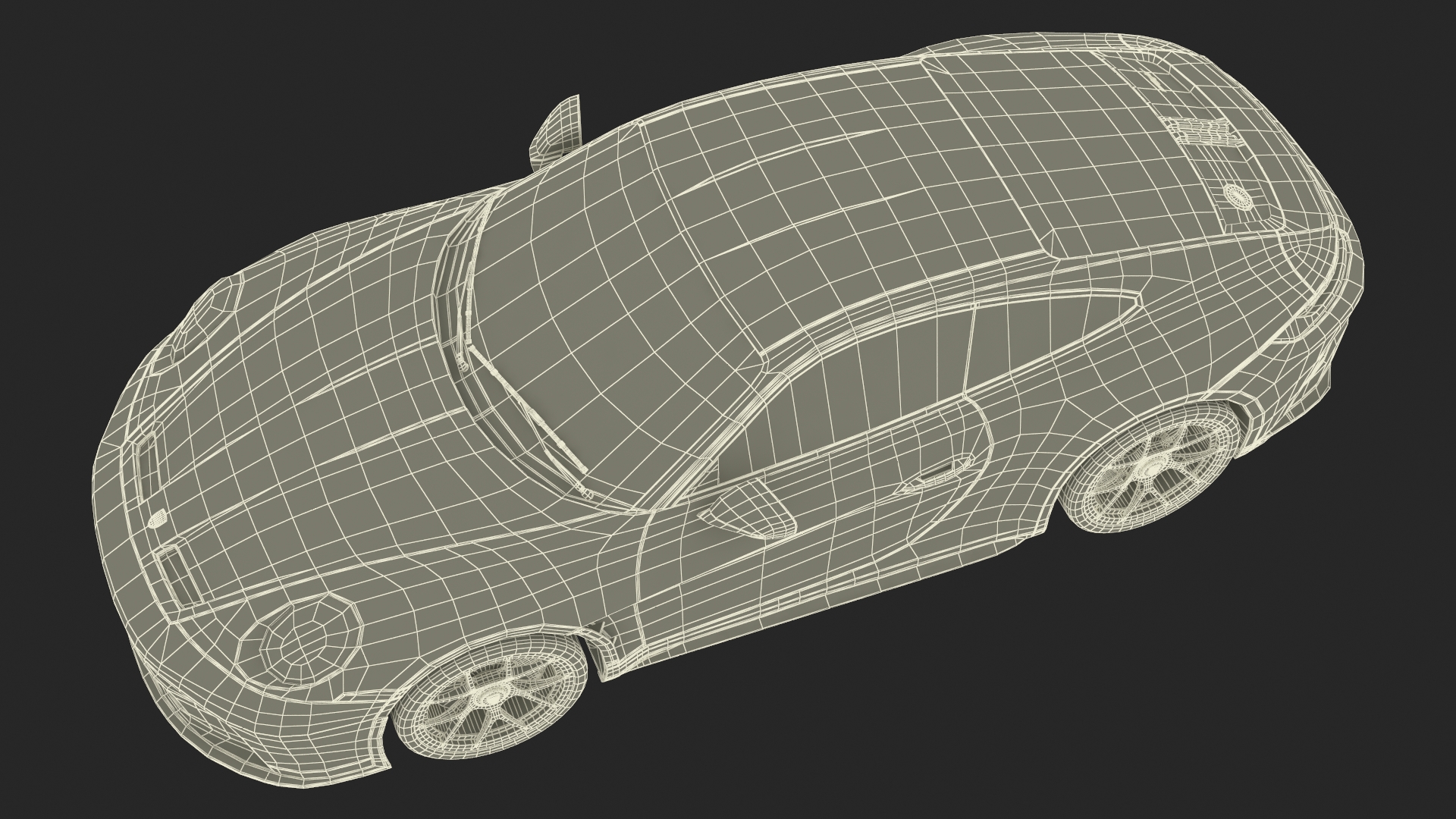Click the driver-side mirror near the door
The width and height of the screenshot is (1456, 819).
[x=746, y=510]
